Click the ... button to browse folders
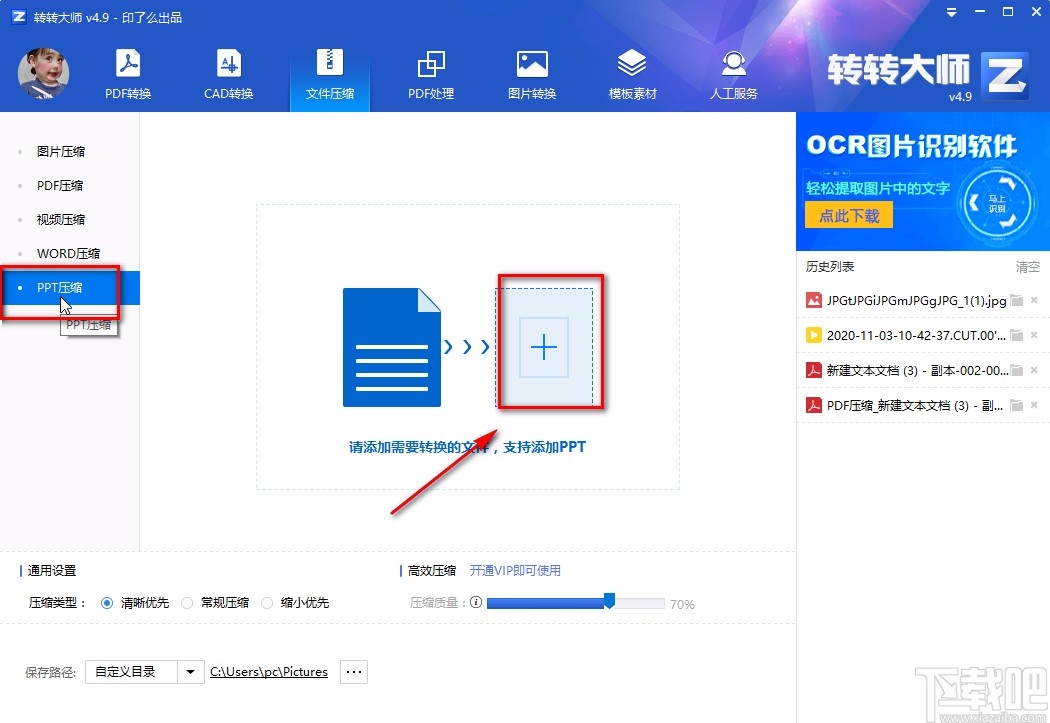Screen dimensions: 1050x723 click(x=353, y=672)
